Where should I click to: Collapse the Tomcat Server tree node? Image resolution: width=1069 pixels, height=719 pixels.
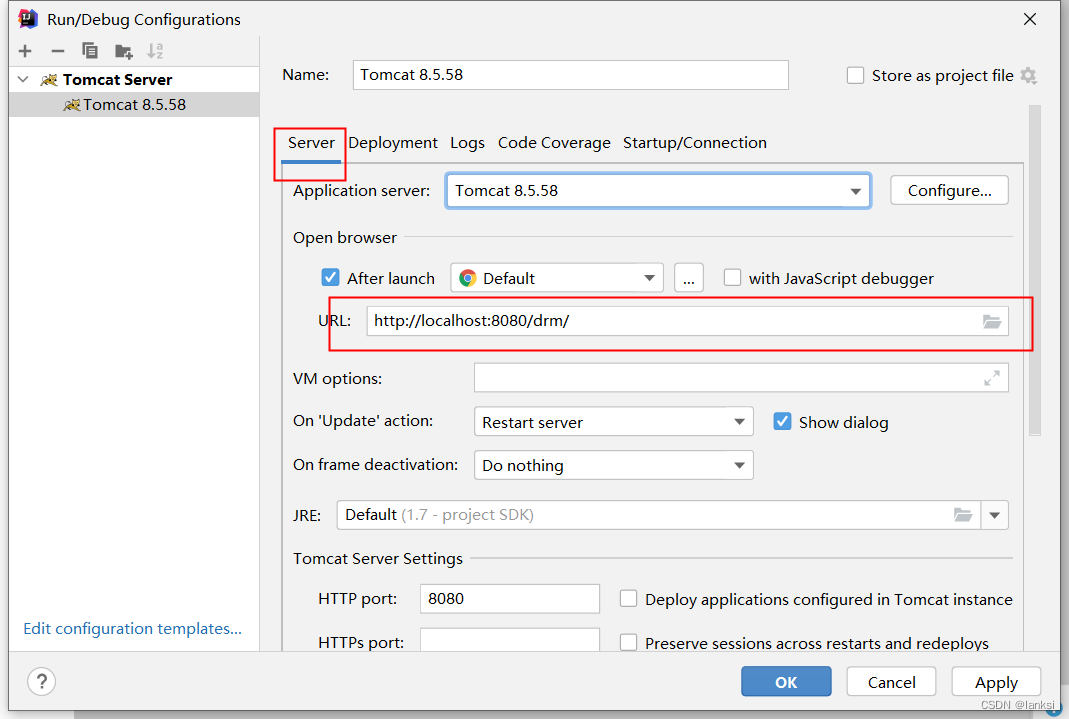pos(23,80)
